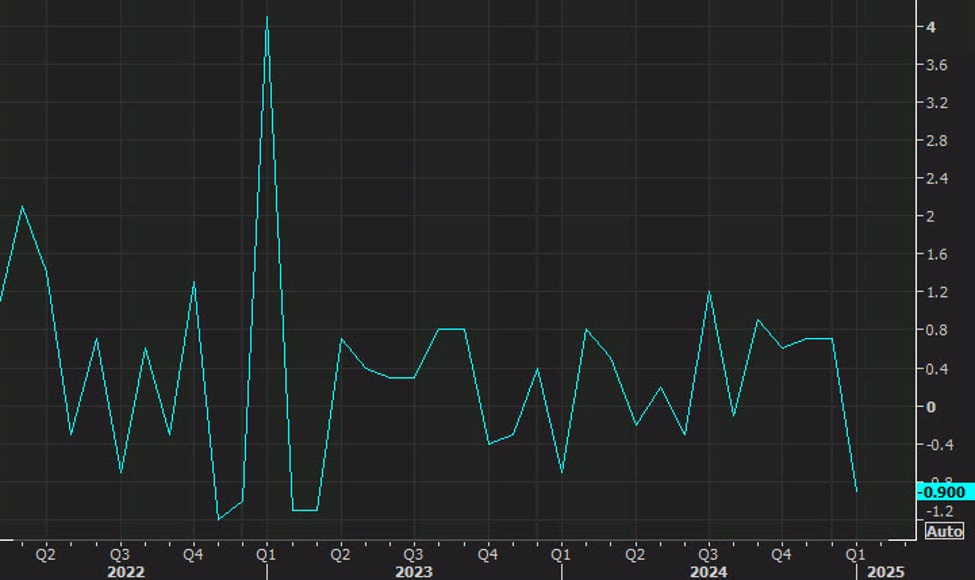Click the 2 value on the y-axis

click(x=931, y=216)
